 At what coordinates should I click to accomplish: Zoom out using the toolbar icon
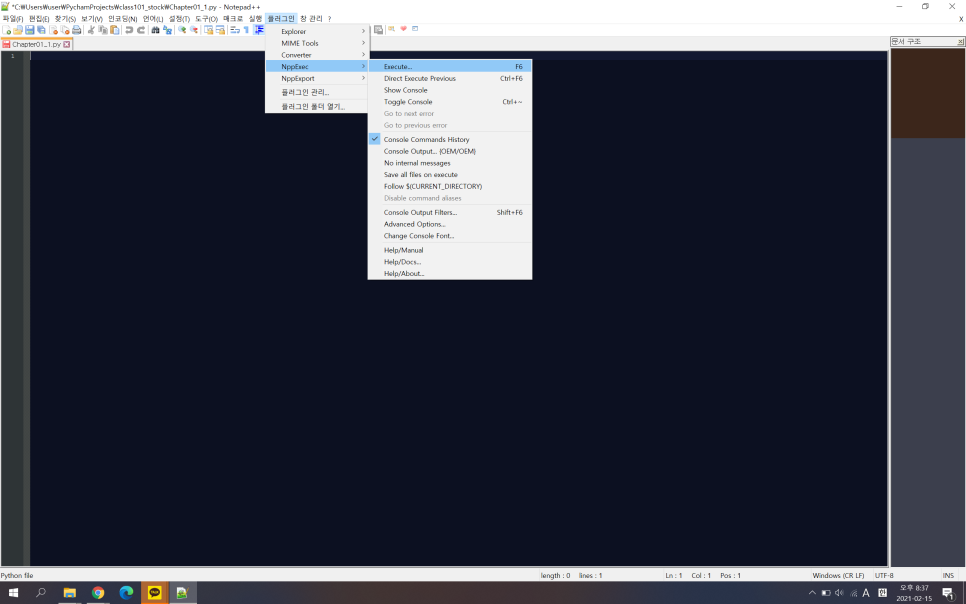[x=193, y=30]
